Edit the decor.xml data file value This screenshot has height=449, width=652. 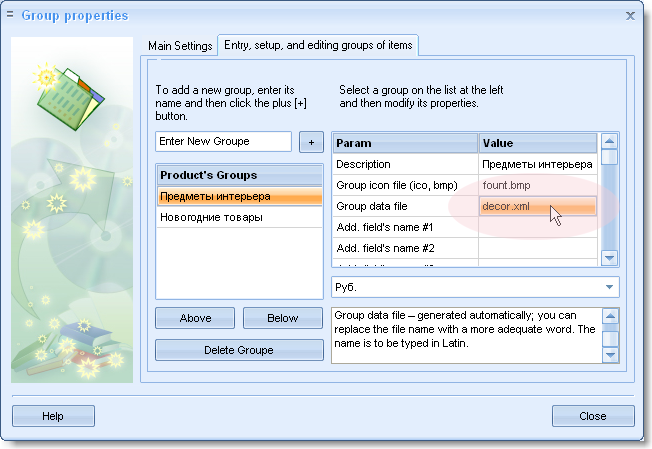click(x=538, y=206)
